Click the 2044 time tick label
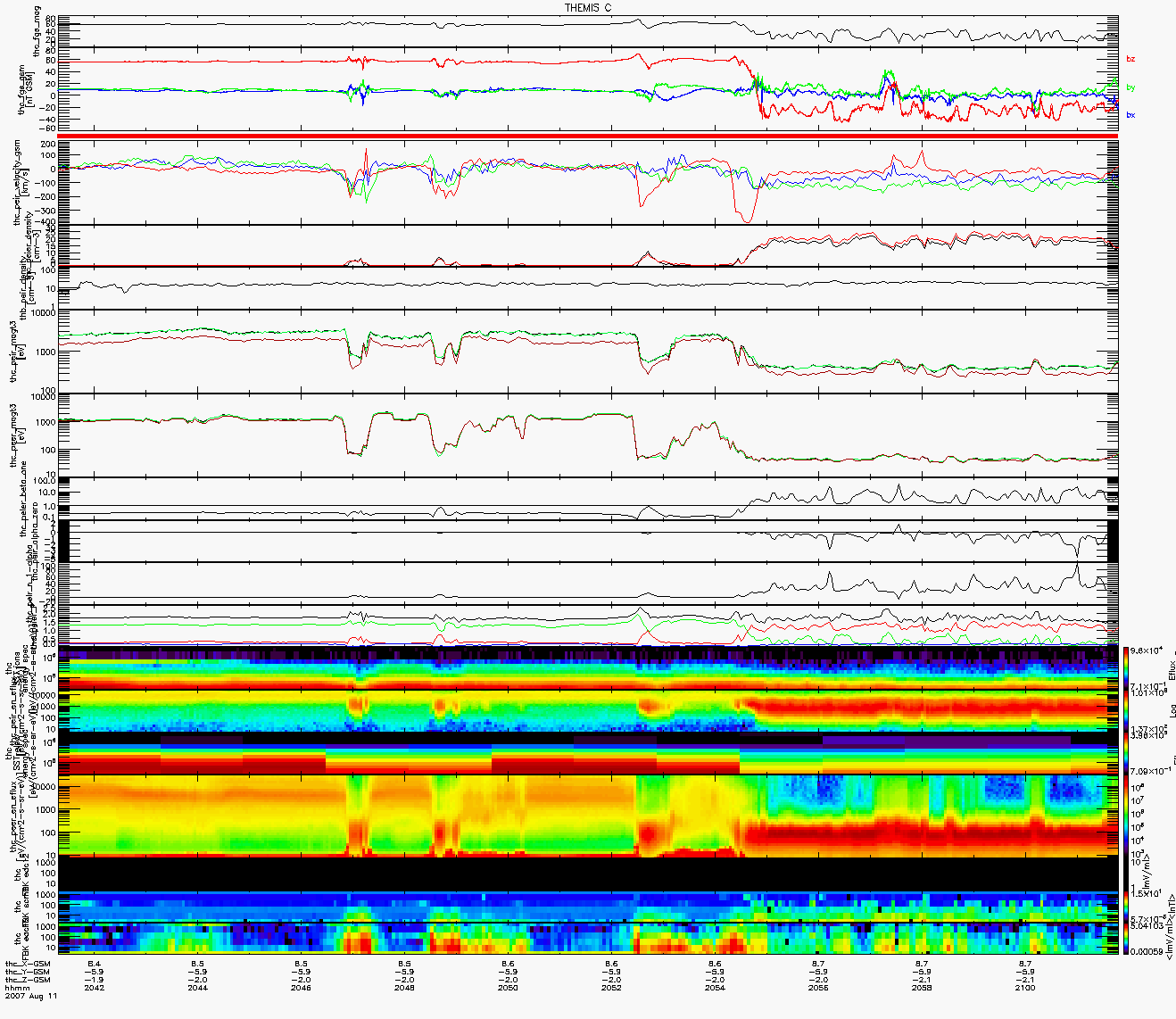Image resolution: width=1176 pixels, height=1019 pixels. (x=197, y=988)
